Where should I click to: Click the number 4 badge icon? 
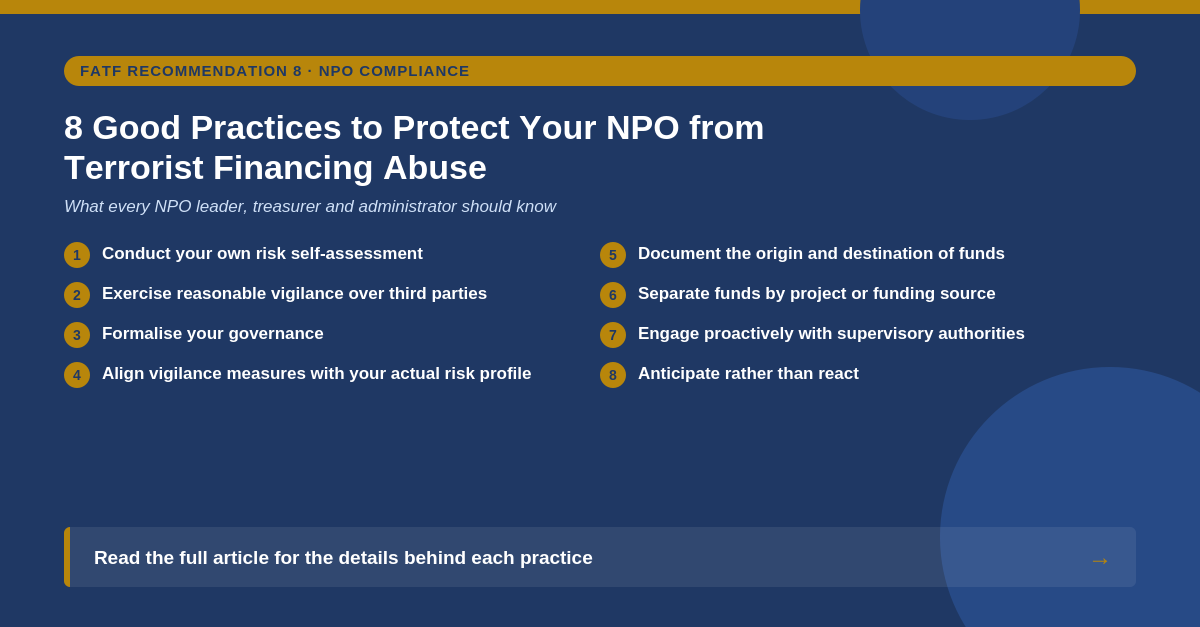(x=77, y=375)
